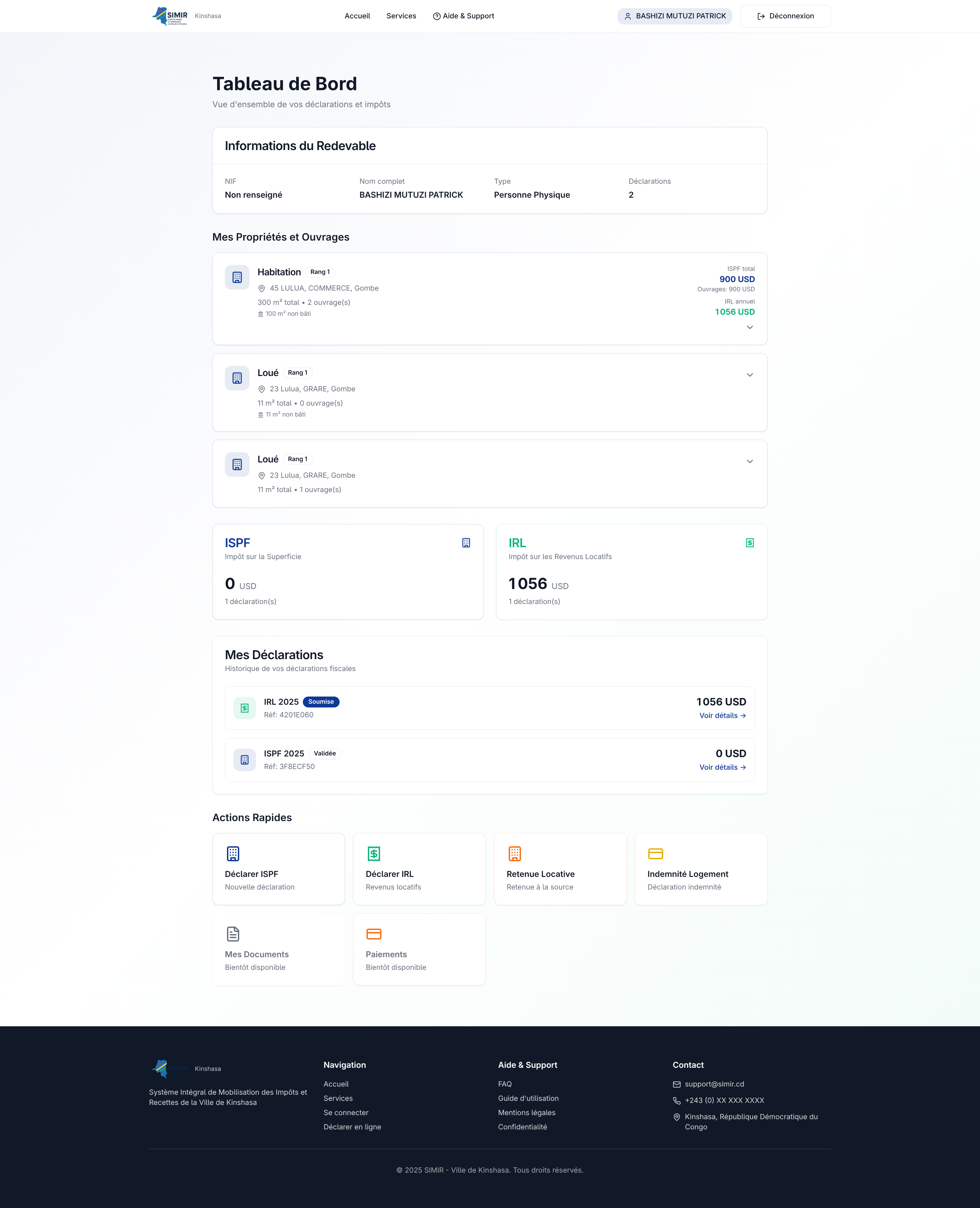The height and width of the screenshot is (1208, 980).
Task: Click the Déclarer IRL receipt icon
Action: 374,853
